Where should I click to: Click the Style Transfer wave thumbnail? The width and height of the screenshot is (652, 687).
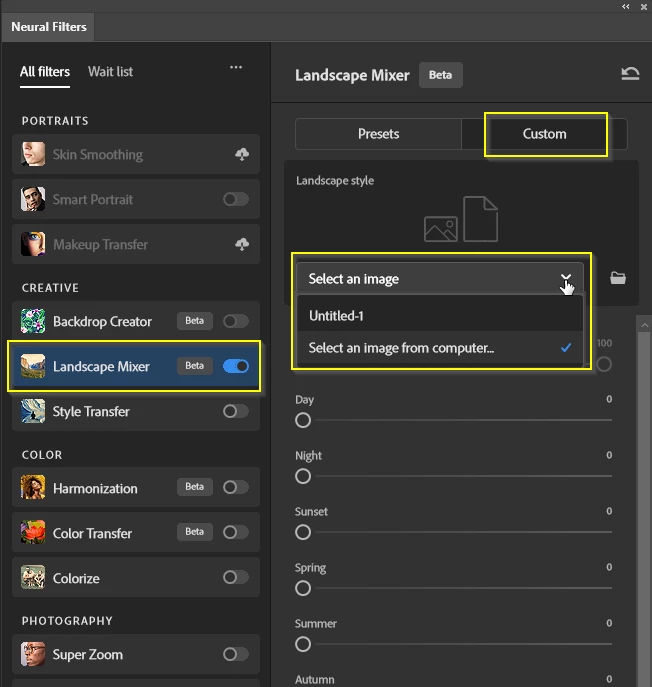click(33, 411)
